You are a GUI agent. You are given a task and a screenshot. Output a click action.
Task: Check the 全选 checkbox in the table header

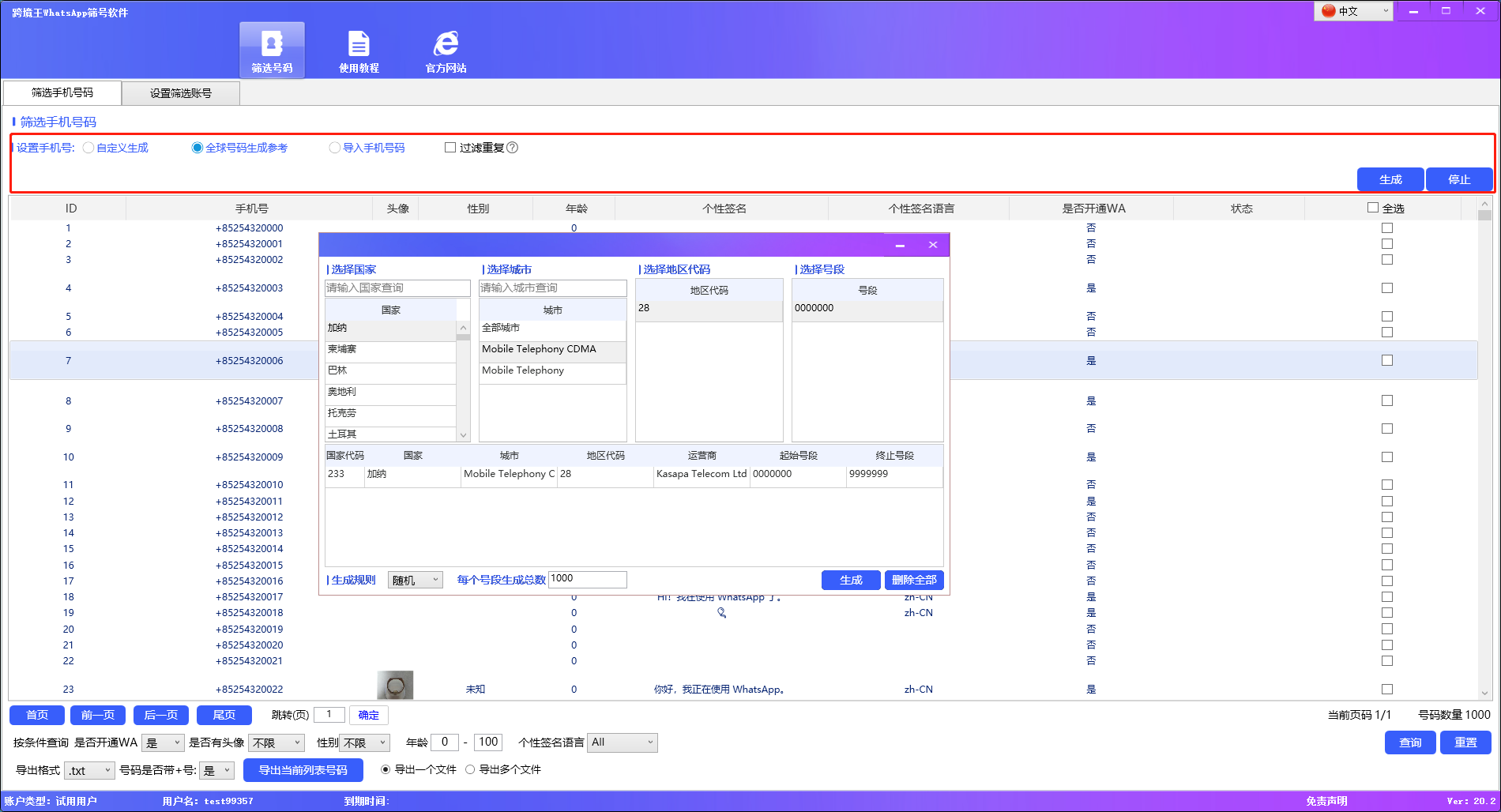(x=1372, y=207)
